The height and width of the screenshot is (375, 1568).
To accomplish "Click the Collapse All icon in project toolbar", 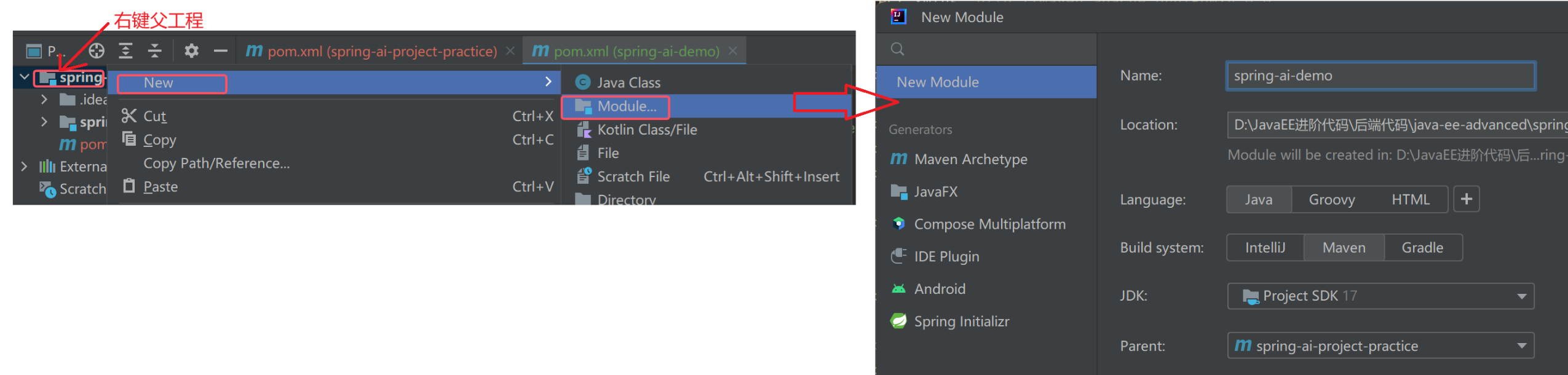I will tap(155, 51).
